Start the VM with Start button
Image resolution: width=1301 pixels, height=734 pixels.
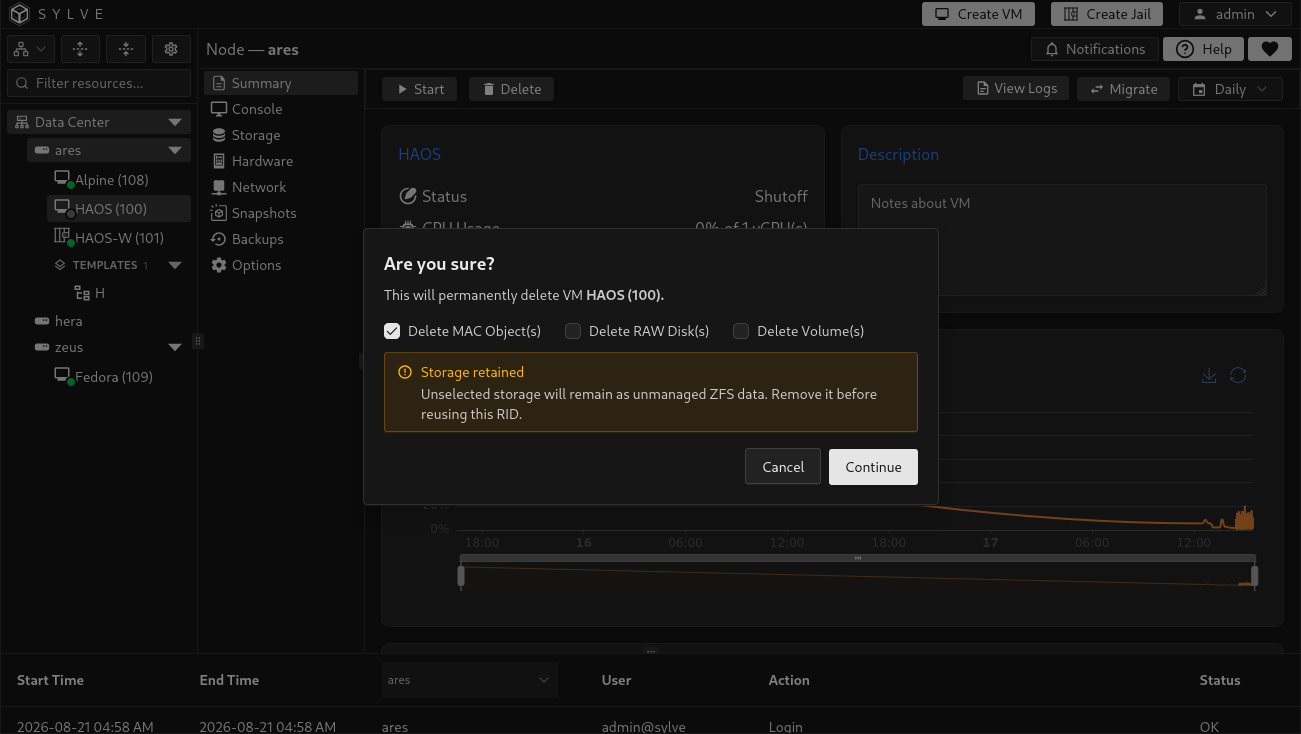(420, 89)
